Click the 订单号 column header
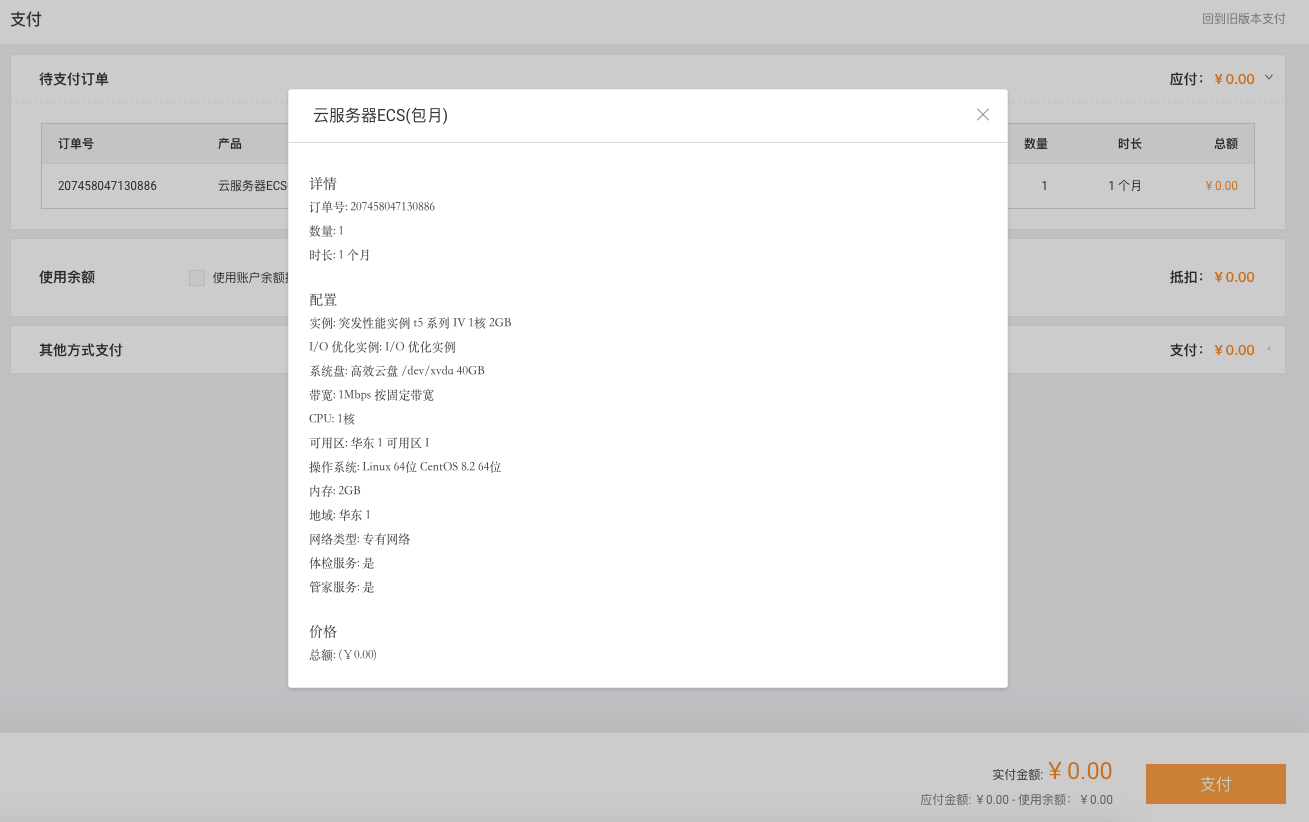Viewport: 1309px width, 822px height. pos(76,144)
